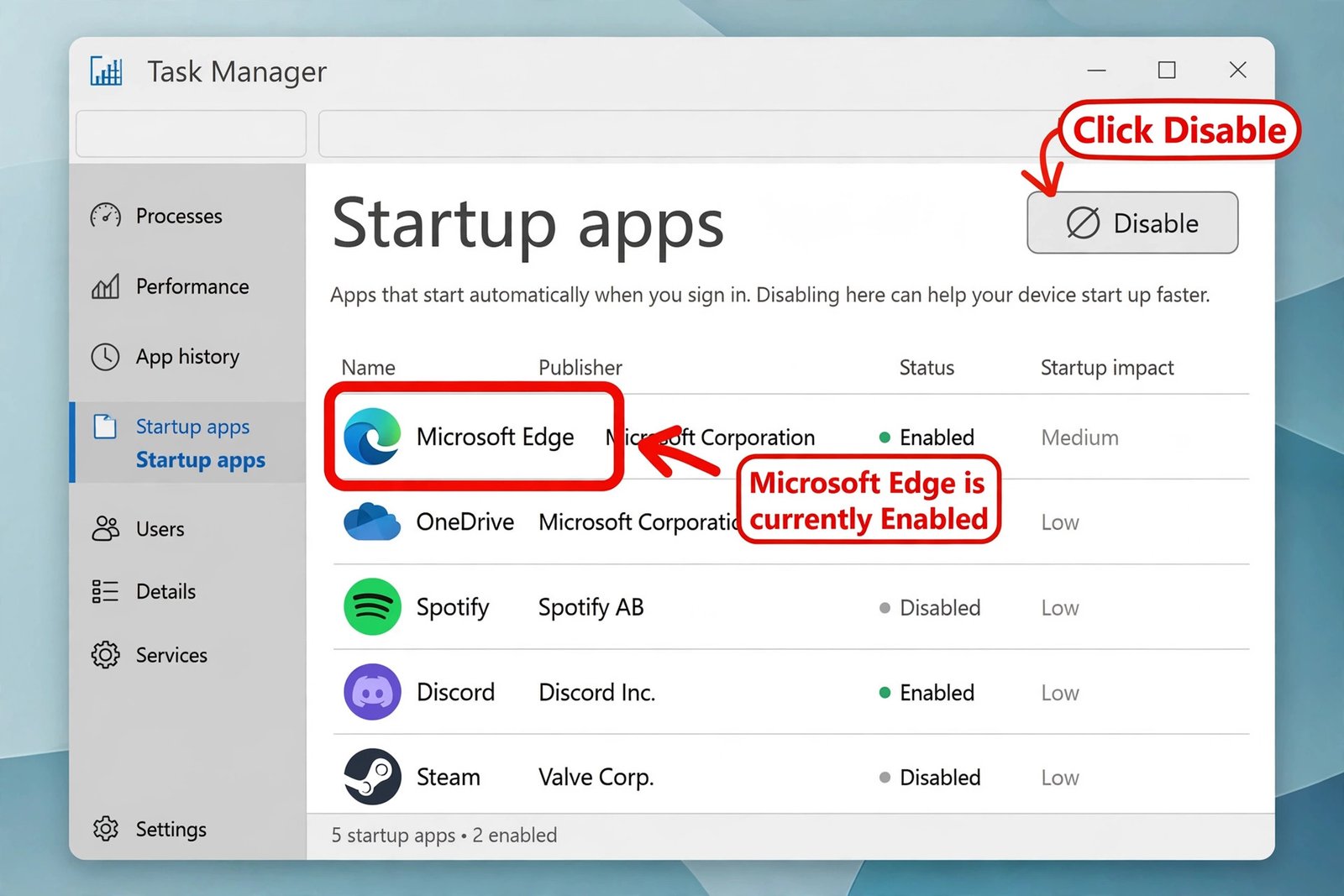Viewport: 1344px width, 896px height.
Task: Click the Performance chart icon
Action: coord(105,286)
